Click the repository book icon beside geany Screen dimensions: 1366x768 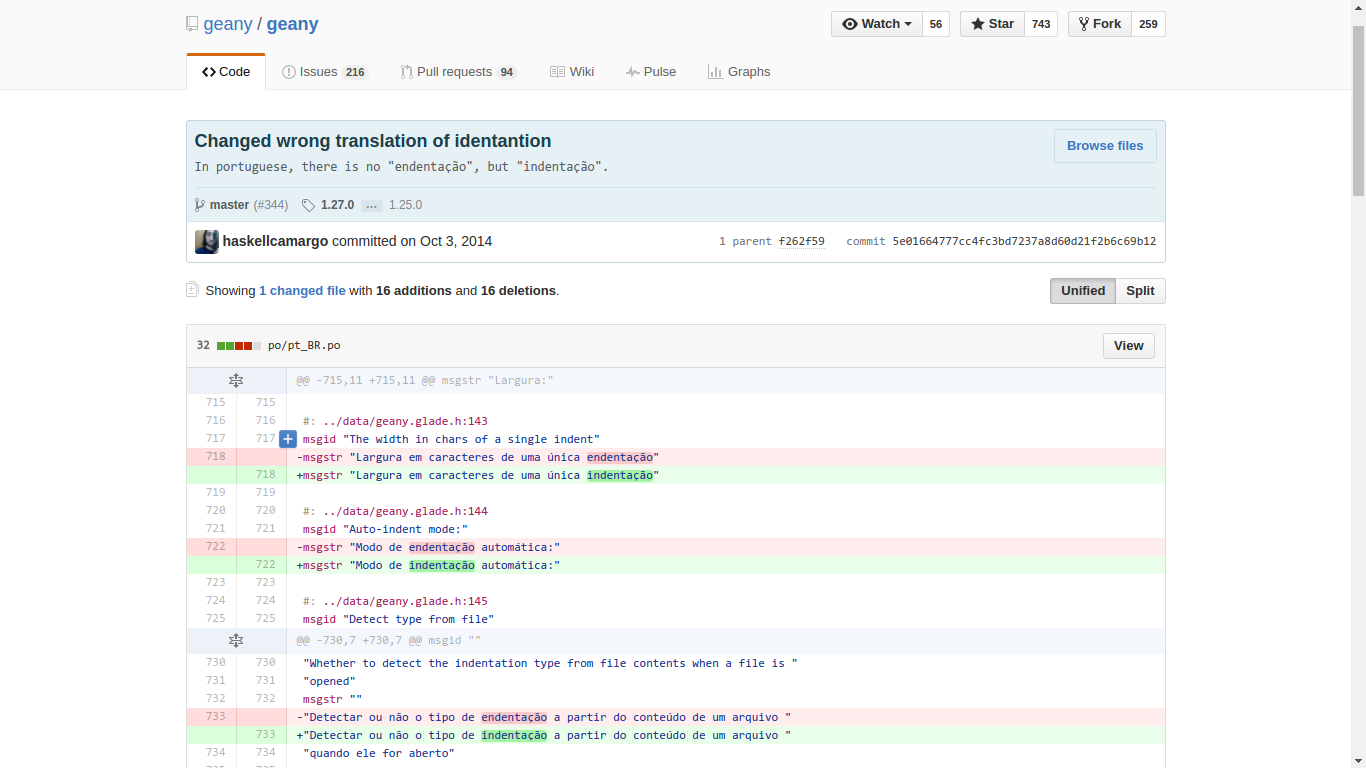click(x=192, y=24)
